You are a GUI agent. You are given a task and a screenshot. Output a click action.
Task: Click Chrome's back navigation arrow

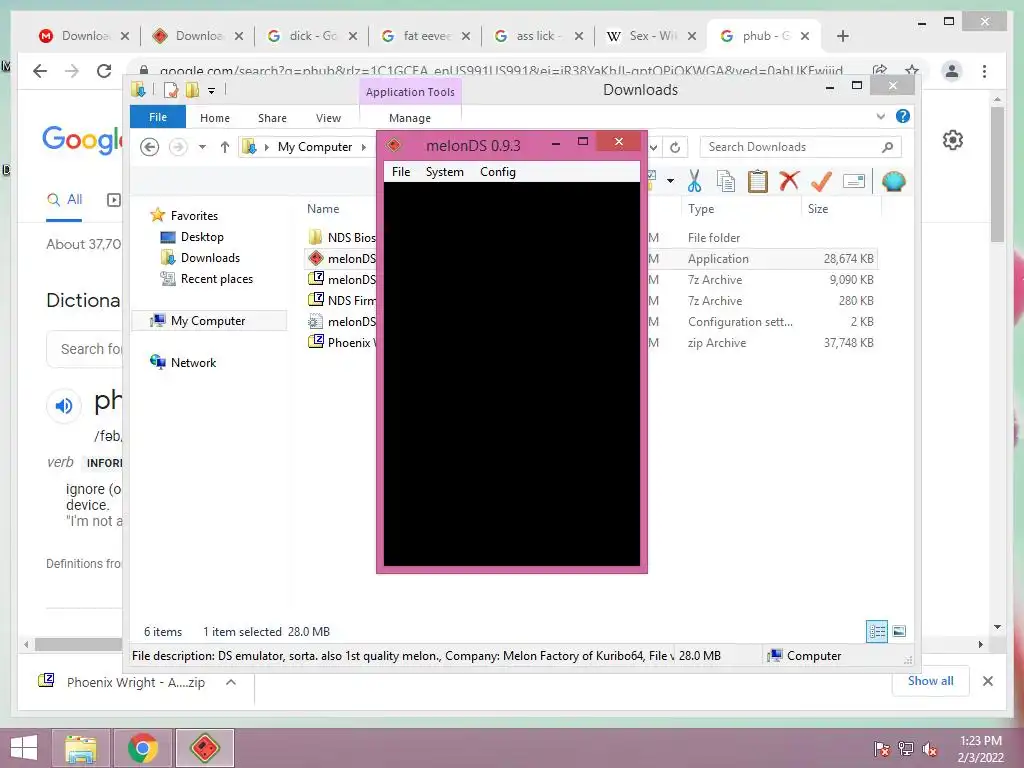point(40,71)
